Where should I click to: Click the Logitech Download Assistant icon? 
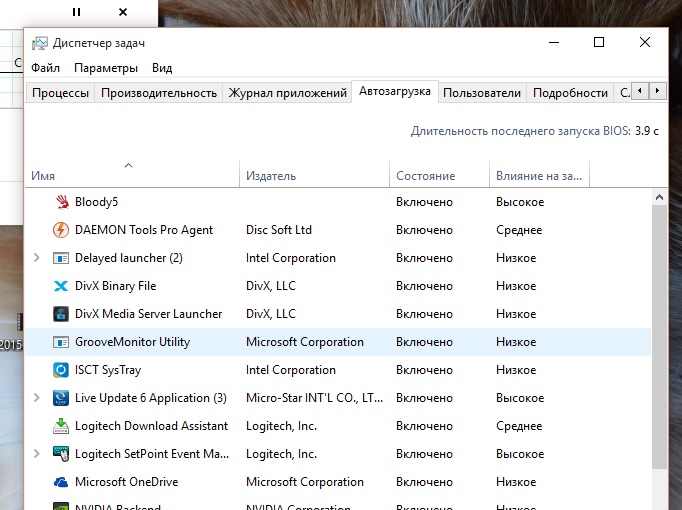tap(61, 426)
